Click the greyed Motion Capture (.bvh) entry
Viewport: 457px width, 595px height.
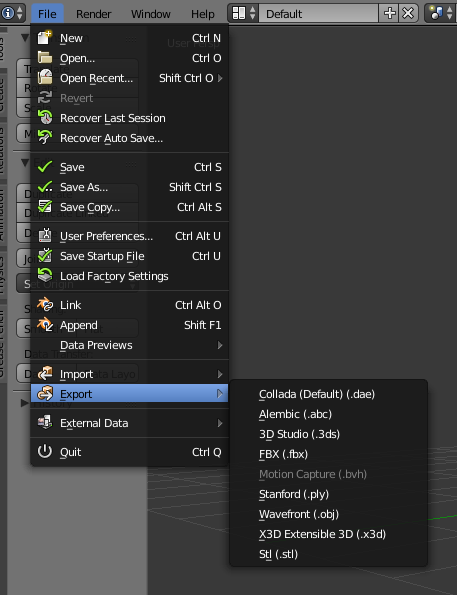[x=328, y=474]
